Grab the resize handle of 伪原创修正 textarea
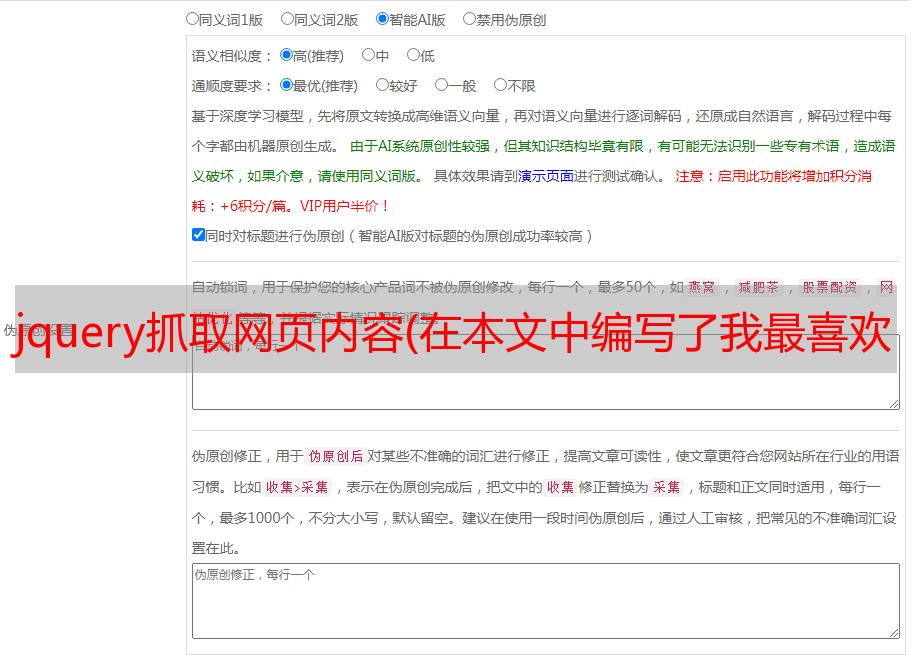Viewport: 911px width, 658px height. tap(895, 634)
